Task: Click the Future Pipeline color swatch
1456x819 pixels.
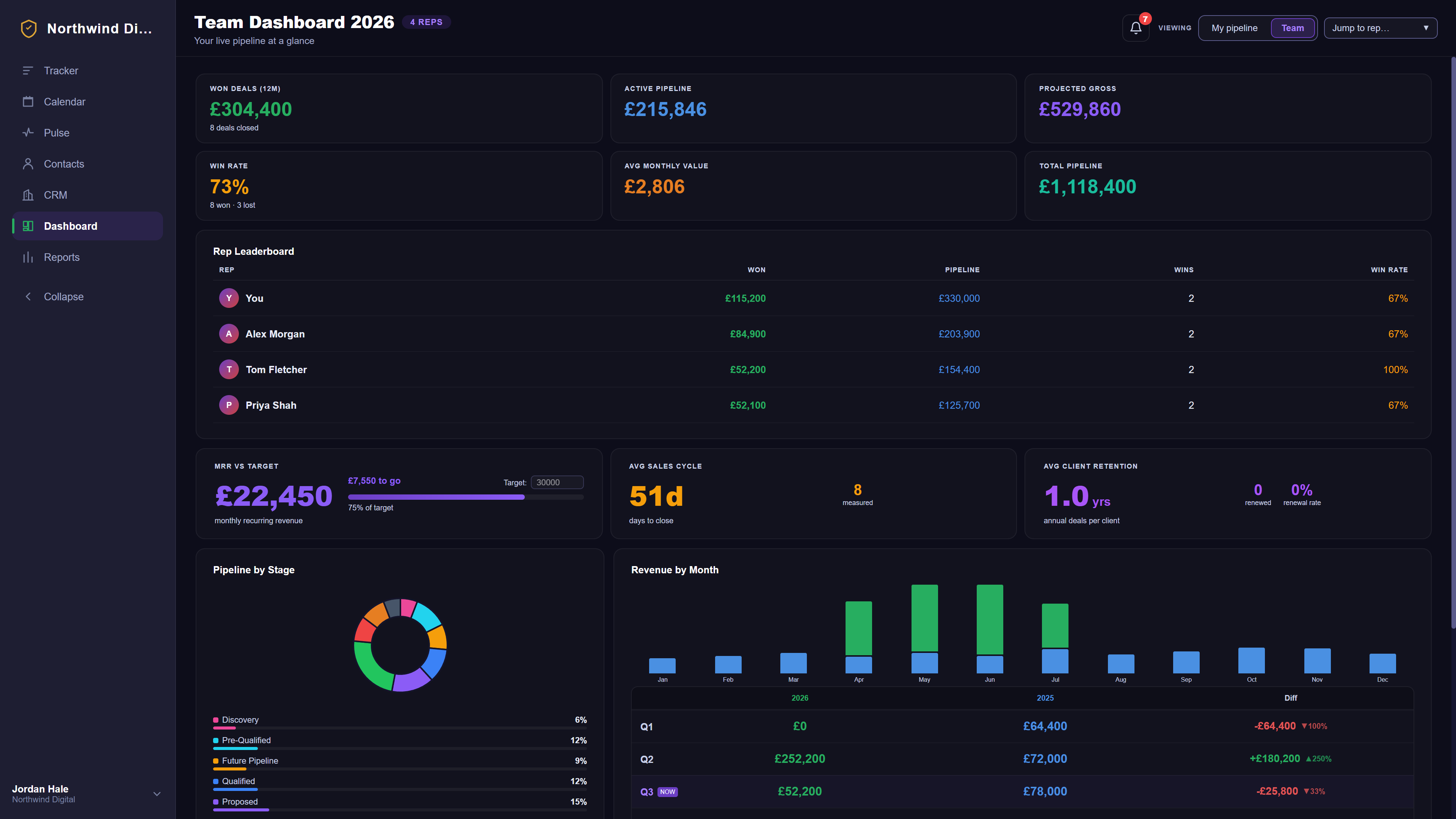Action: (215, 760)
